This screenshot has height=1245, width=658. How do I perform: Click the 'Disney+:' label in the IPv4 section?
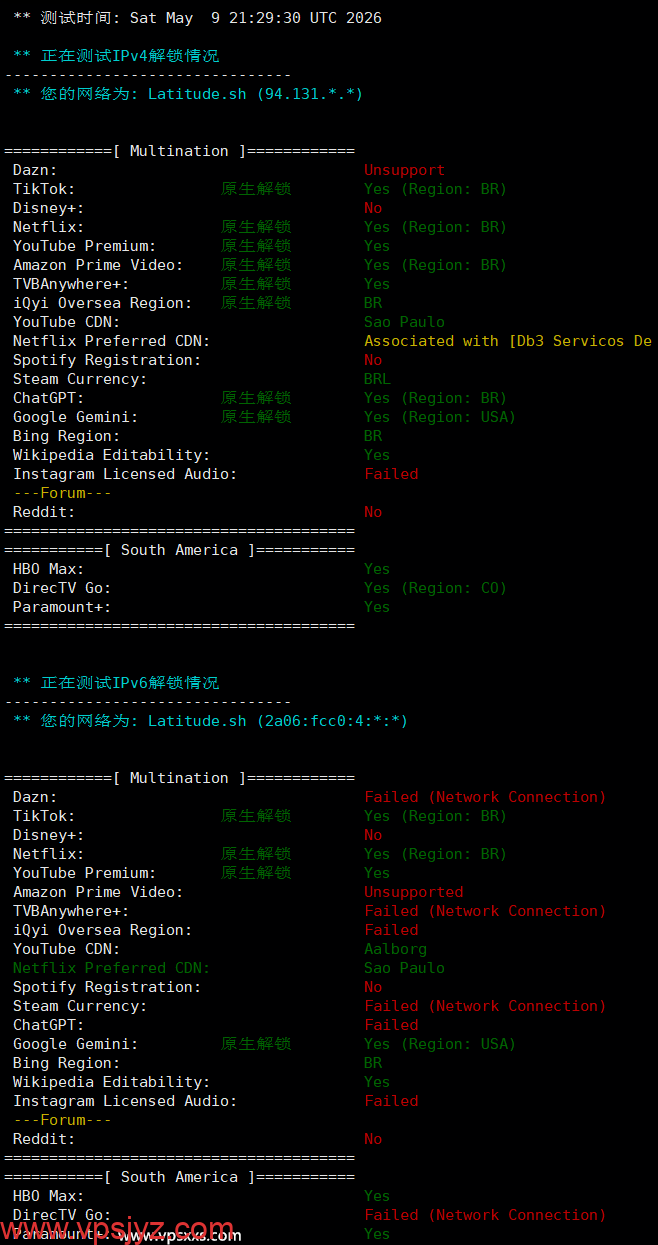tap(49, 208)
